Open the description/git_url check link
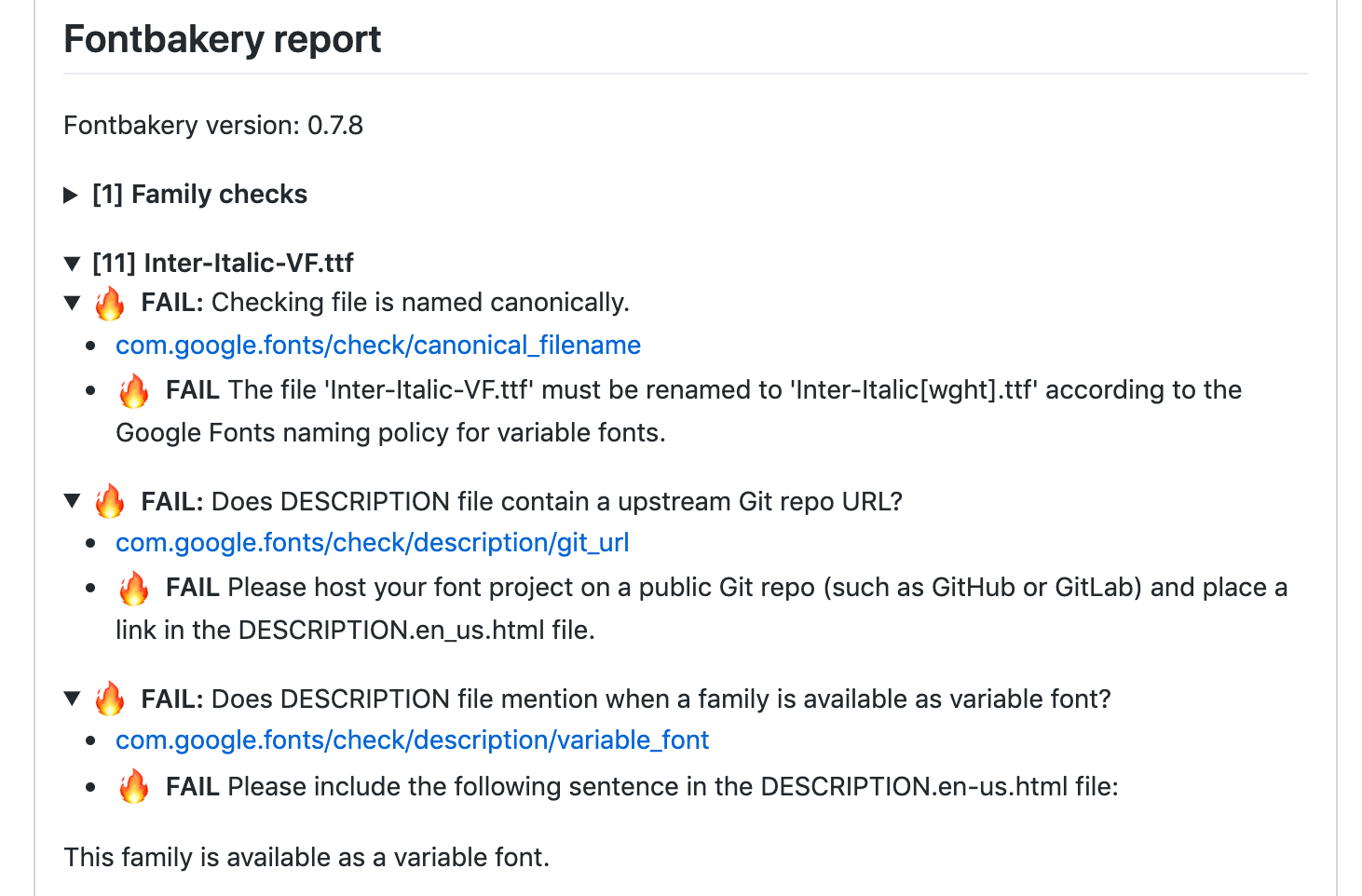1362x896 pixels. [x=372, y=542]
